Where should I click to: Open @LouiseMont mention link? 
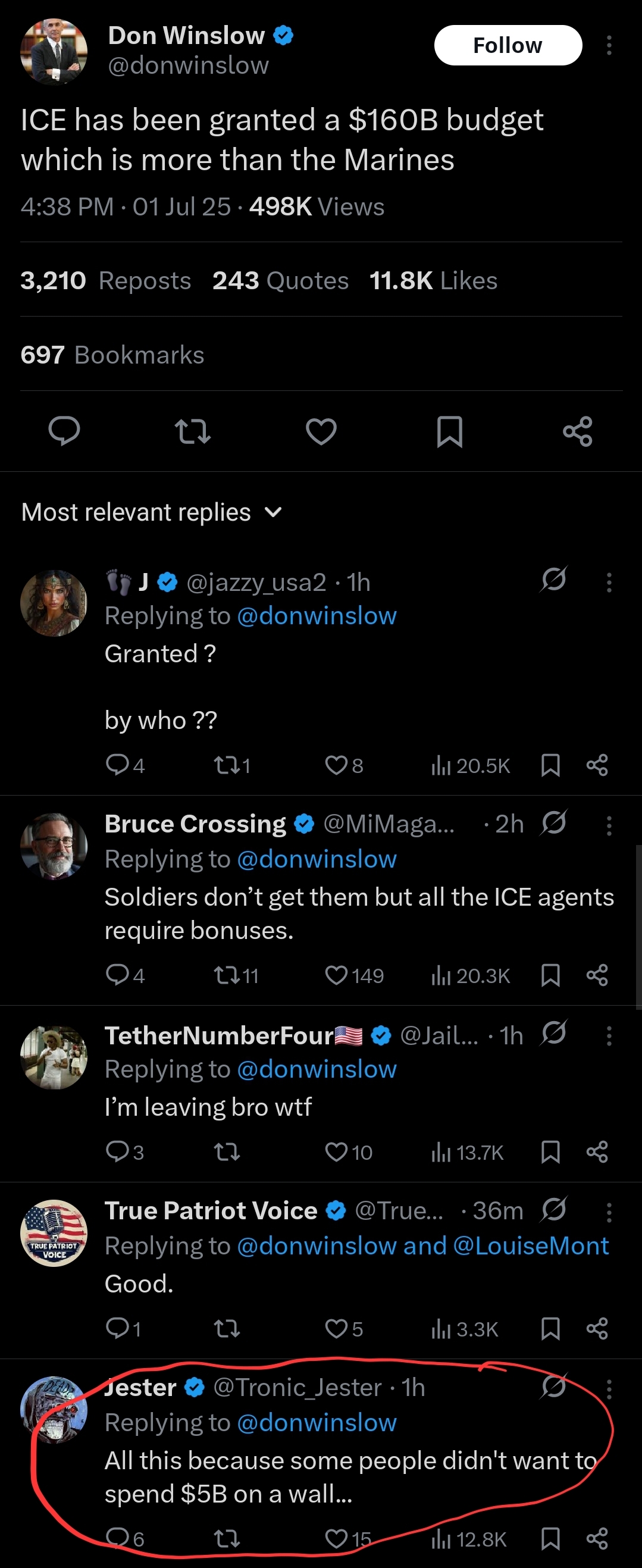[x=531, y=1246]
